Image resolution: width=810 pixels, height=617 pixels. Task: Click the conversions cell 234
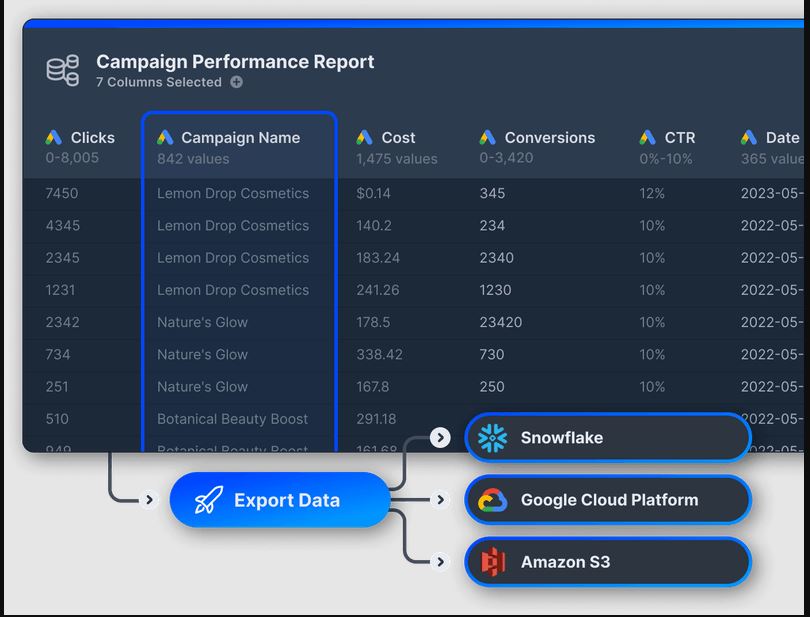point(492,225)
